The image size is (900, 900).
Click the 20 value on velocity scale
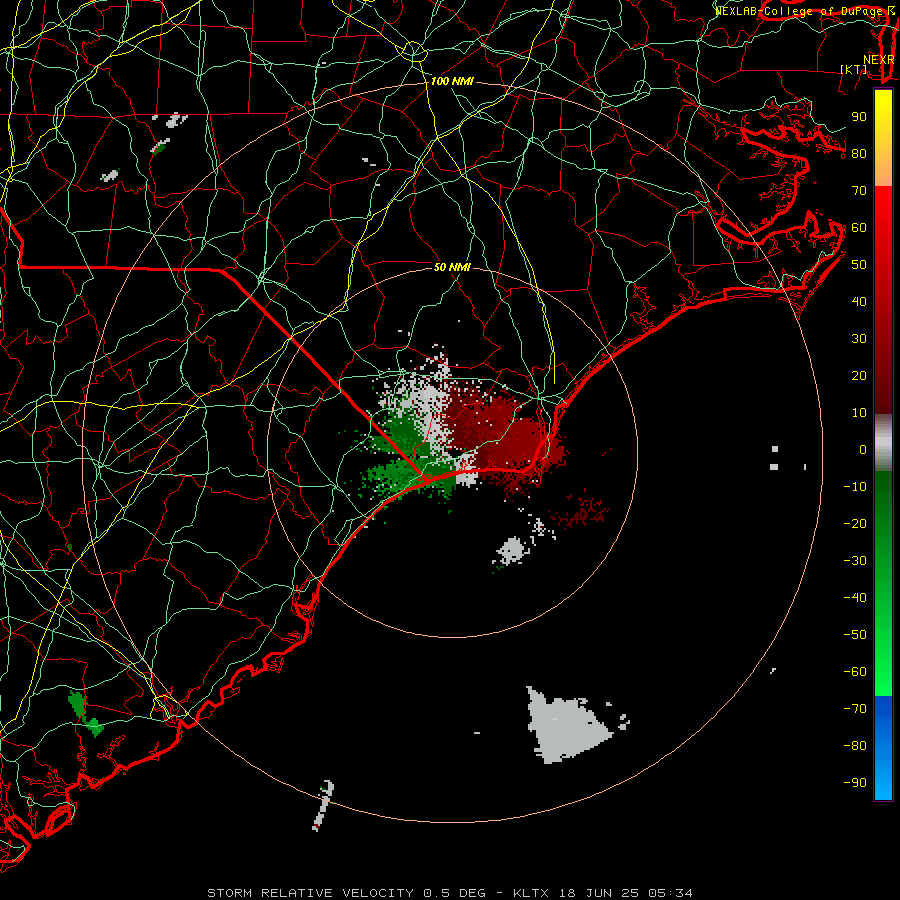click(x=859, y=376)
